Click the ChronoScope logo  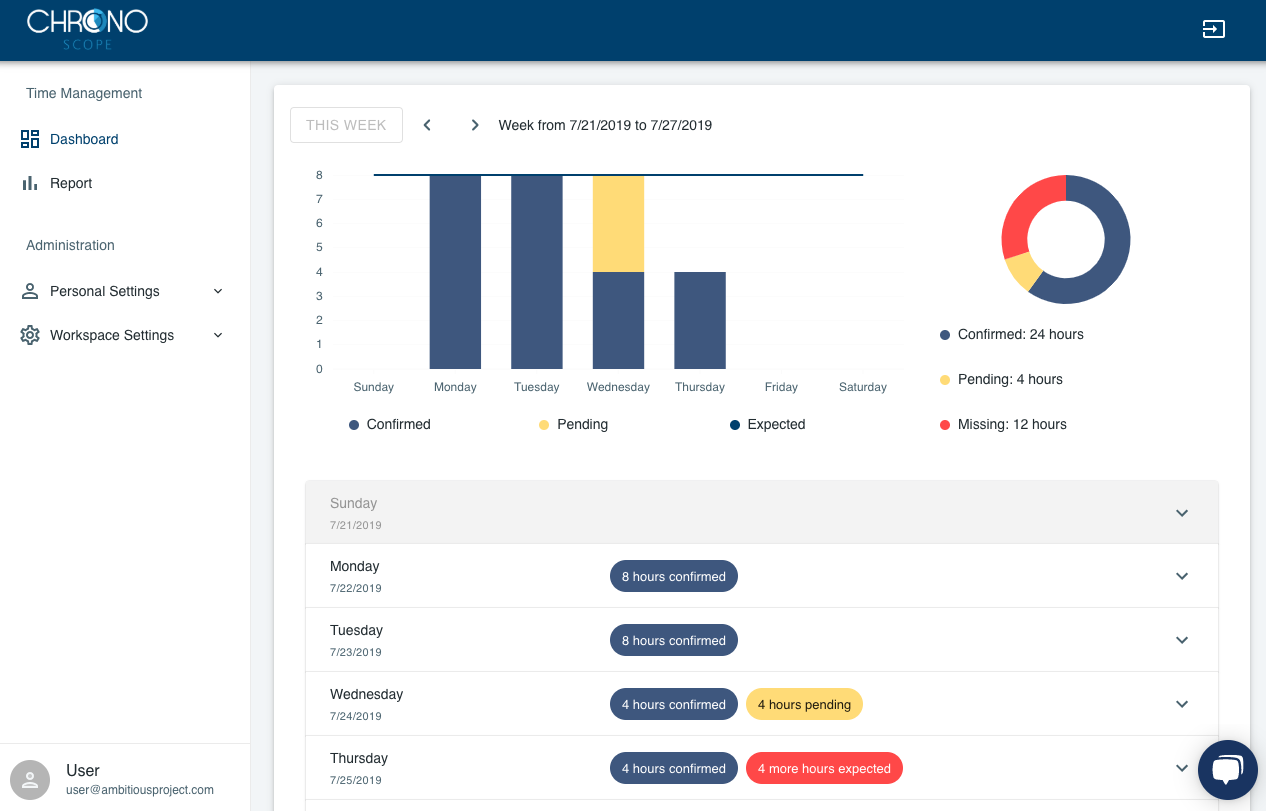coord(87,29)
